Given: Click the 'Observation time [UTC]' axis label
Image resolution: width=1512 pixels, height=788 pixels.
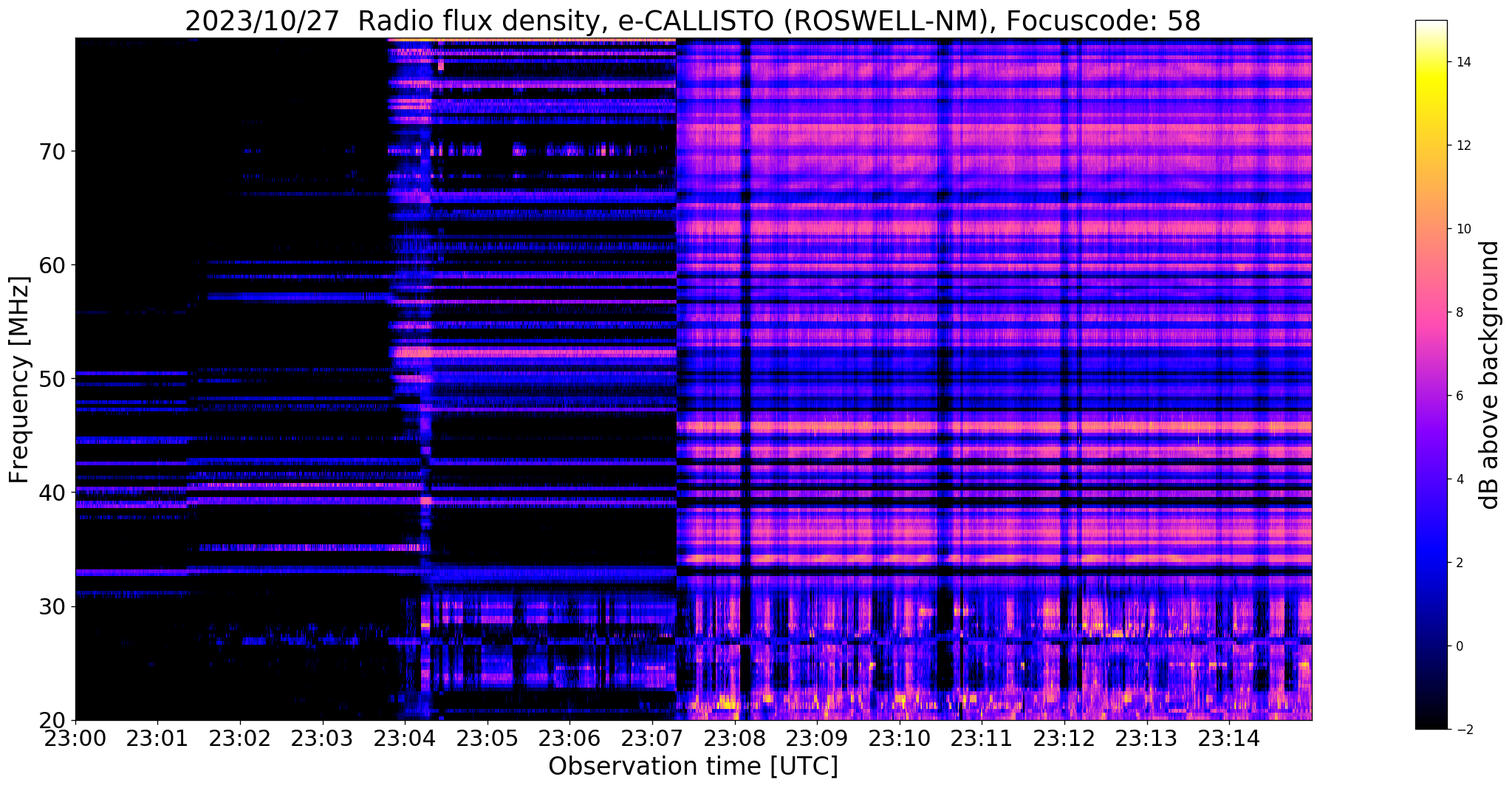Looking at the screenshot, I should coord(693,767).
